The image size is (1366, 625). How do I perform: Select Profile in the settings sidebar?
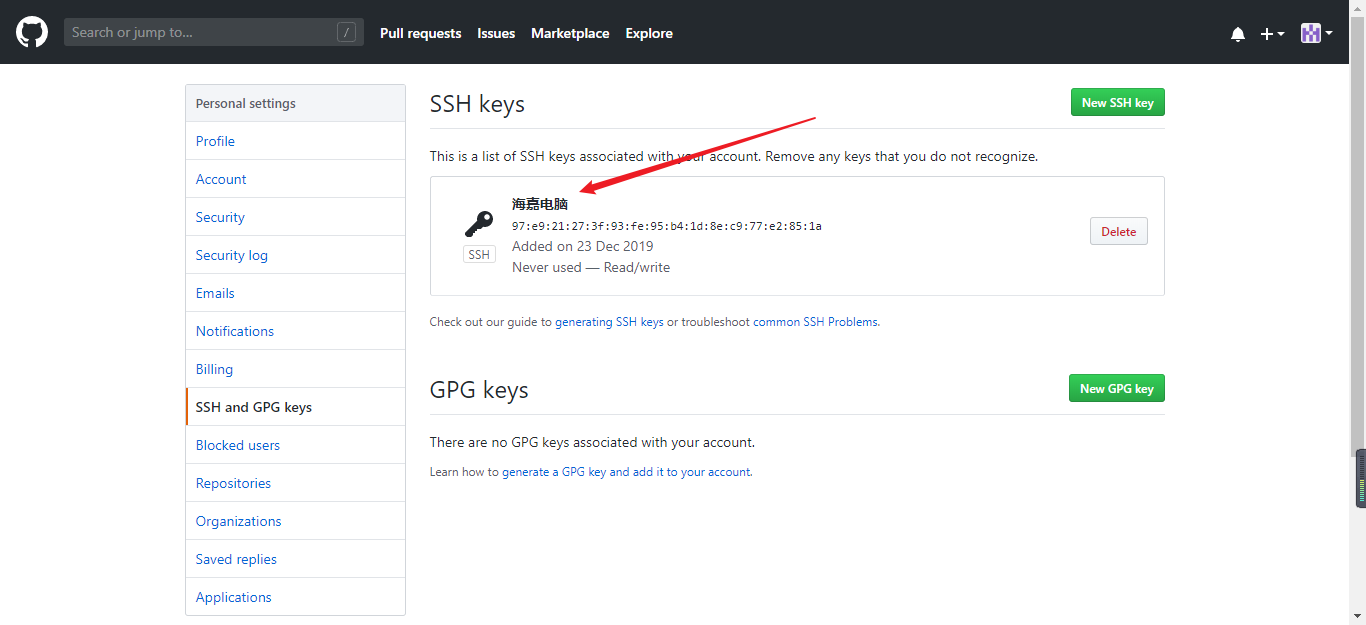pos(215,141)
